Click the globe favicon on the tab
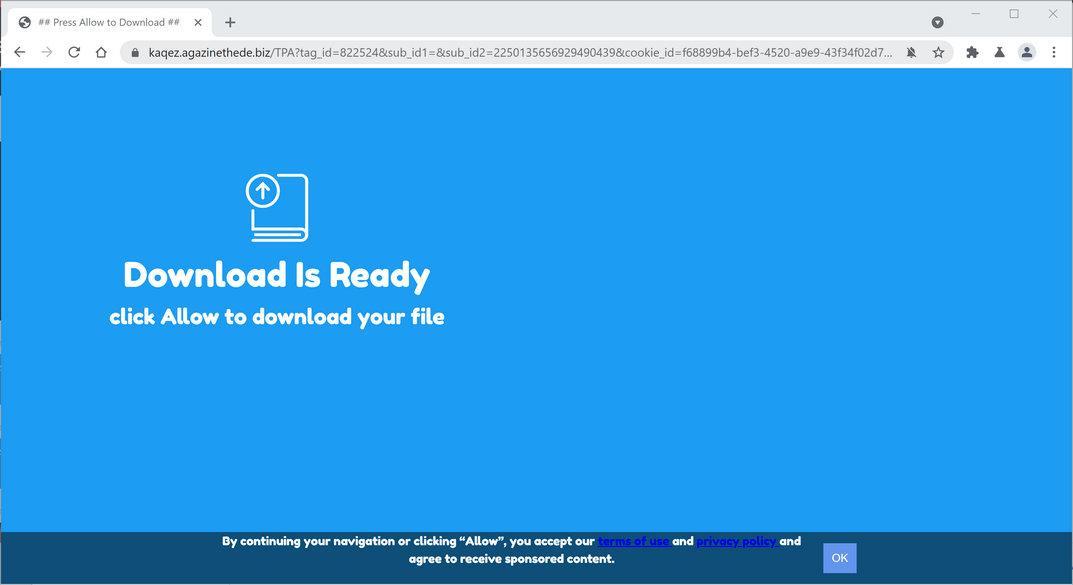This screenshot has width=1073, height=585. pyautogui.click(x=23, y=21)
